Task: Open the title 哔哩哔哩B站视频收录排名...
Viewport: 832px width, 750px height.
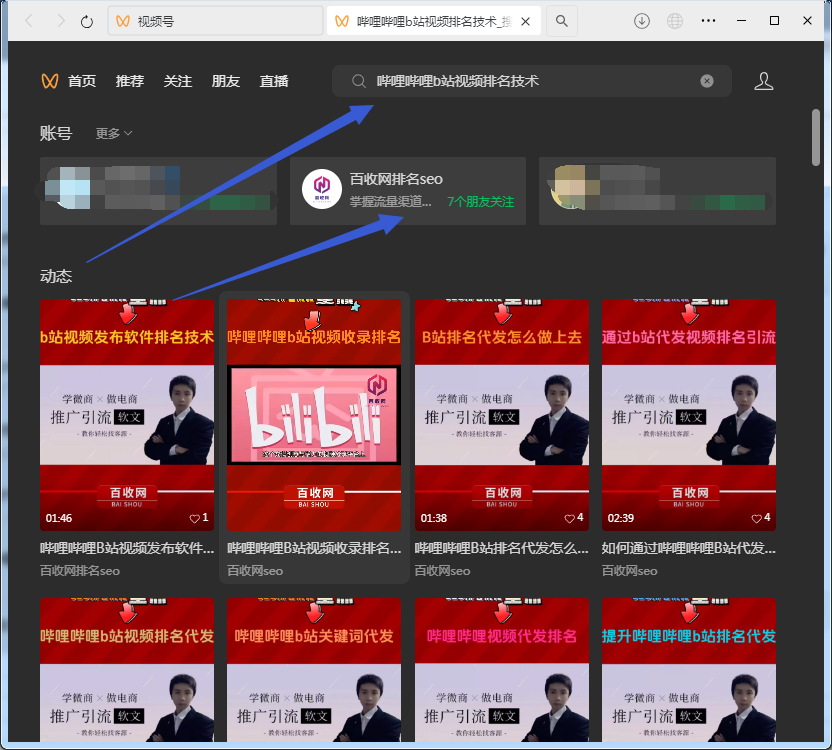Action: click(x=314, y=548)
